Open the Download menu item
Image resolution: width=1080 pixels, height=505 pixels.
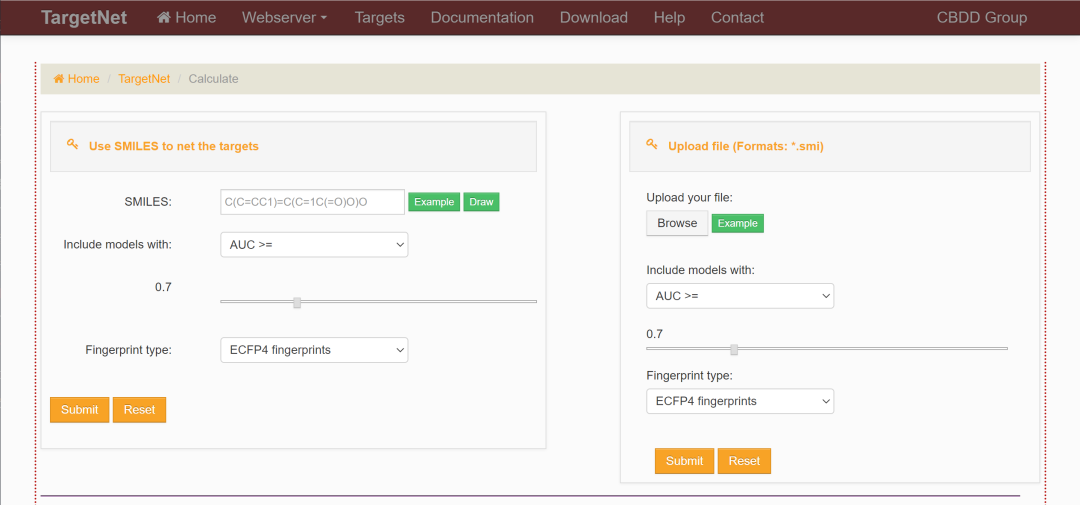click(594, 18)
